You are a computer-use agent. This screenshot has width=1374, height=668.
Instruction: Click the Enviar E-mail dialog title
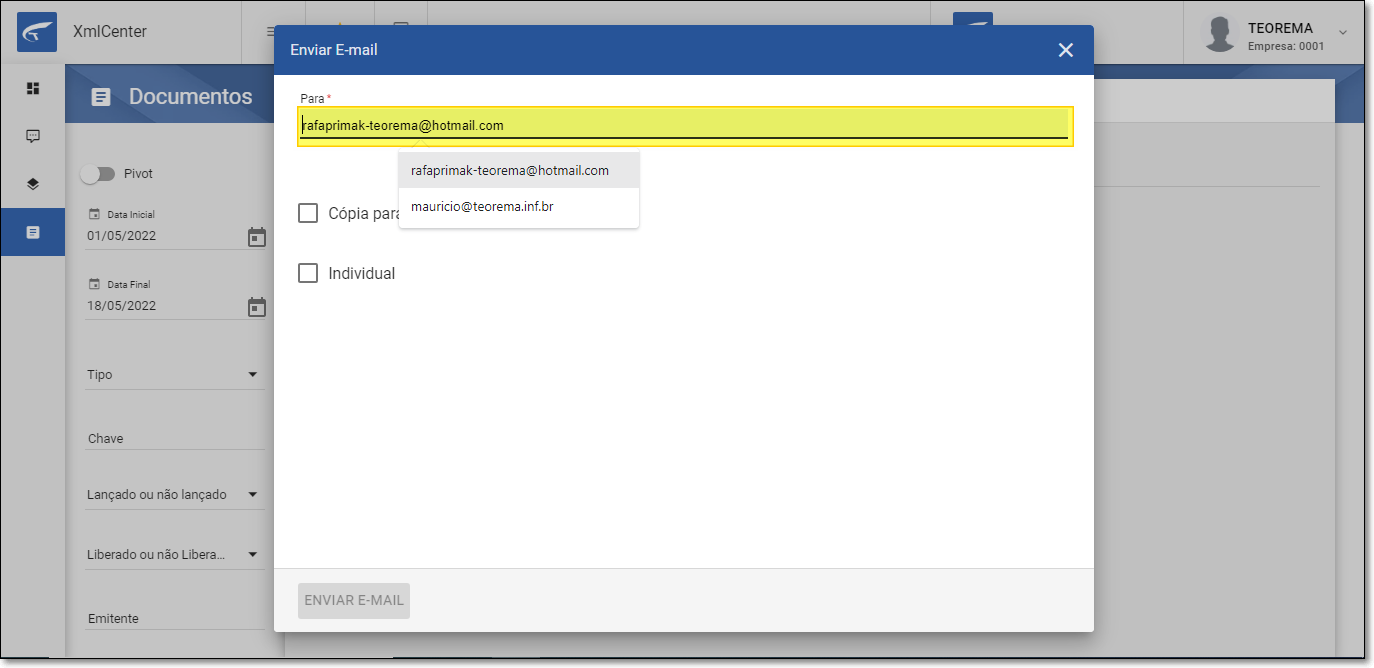334,50
